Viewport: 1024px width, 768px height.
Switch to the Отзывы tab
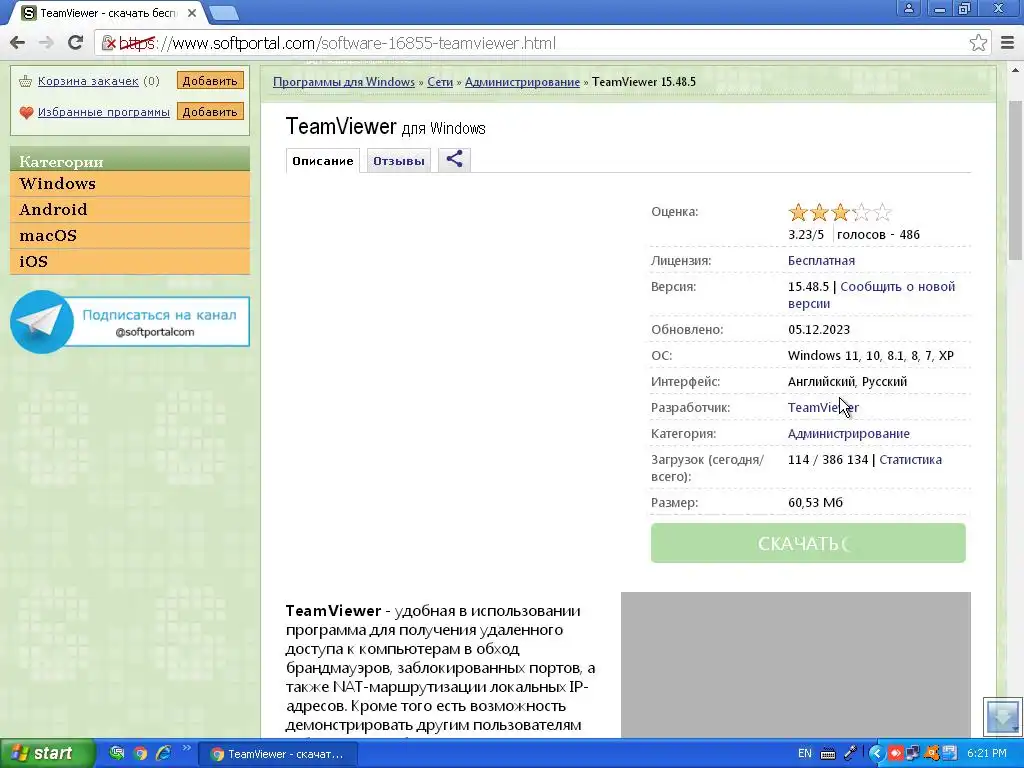coord(398,161)
